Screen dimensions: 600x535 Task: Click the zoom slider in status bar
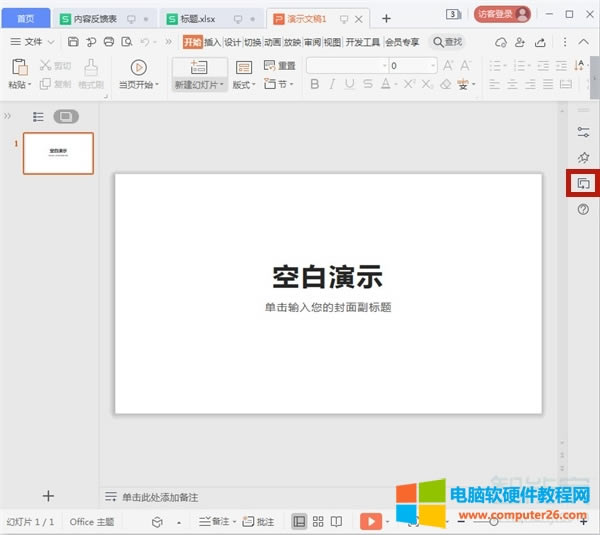click(495, 522)
